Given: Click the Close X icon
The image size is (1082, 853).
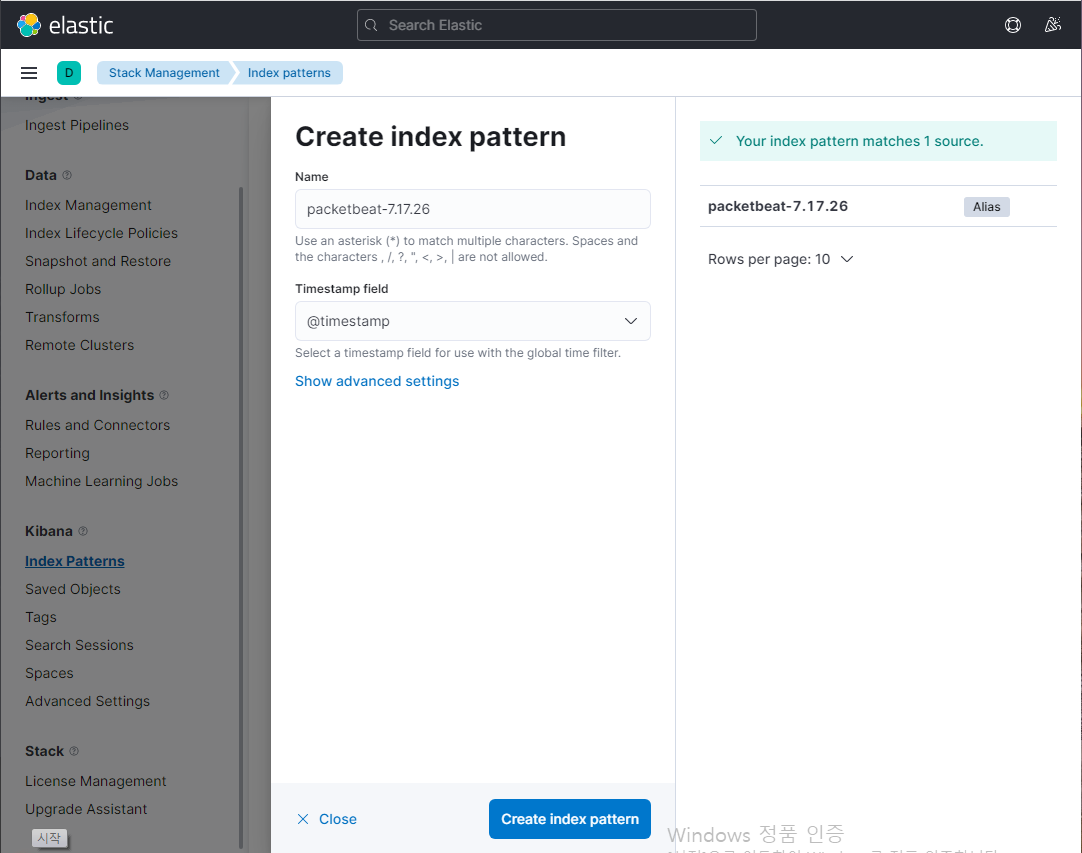Looking at the screenshot, I should click(303, 819).
